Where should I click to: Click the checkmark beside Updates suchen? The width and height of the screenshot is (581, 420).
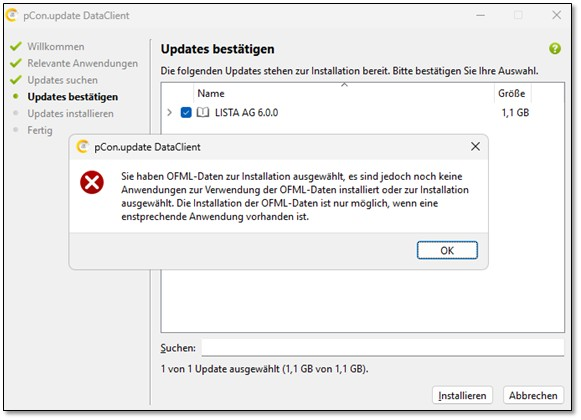(x=16, y=80)
